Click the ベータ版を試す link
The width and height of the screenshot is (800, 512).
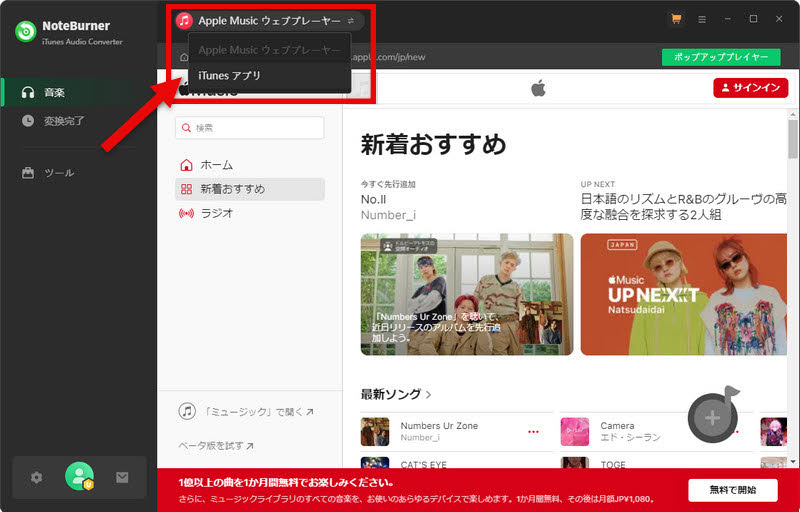coord(216,446)
